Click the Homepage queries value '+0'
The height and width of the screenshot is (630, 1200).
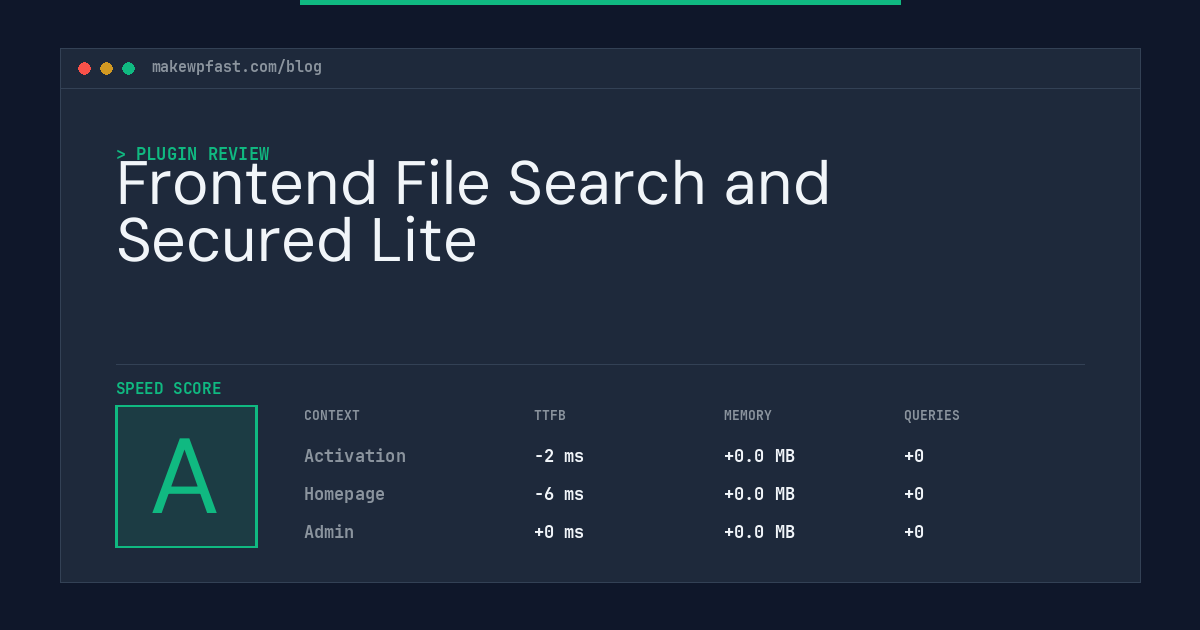pyautogui.click(x=914, y=494)
